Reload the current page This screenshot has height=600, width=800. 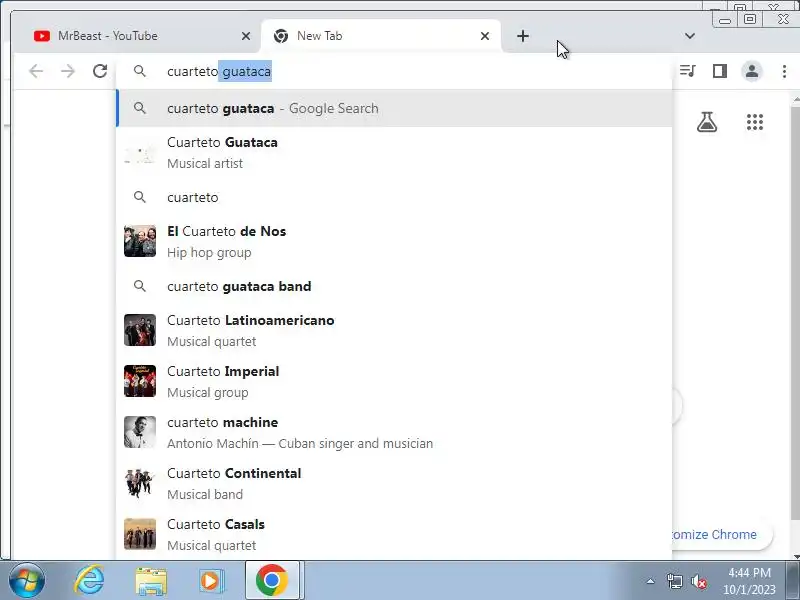point(100,71)
